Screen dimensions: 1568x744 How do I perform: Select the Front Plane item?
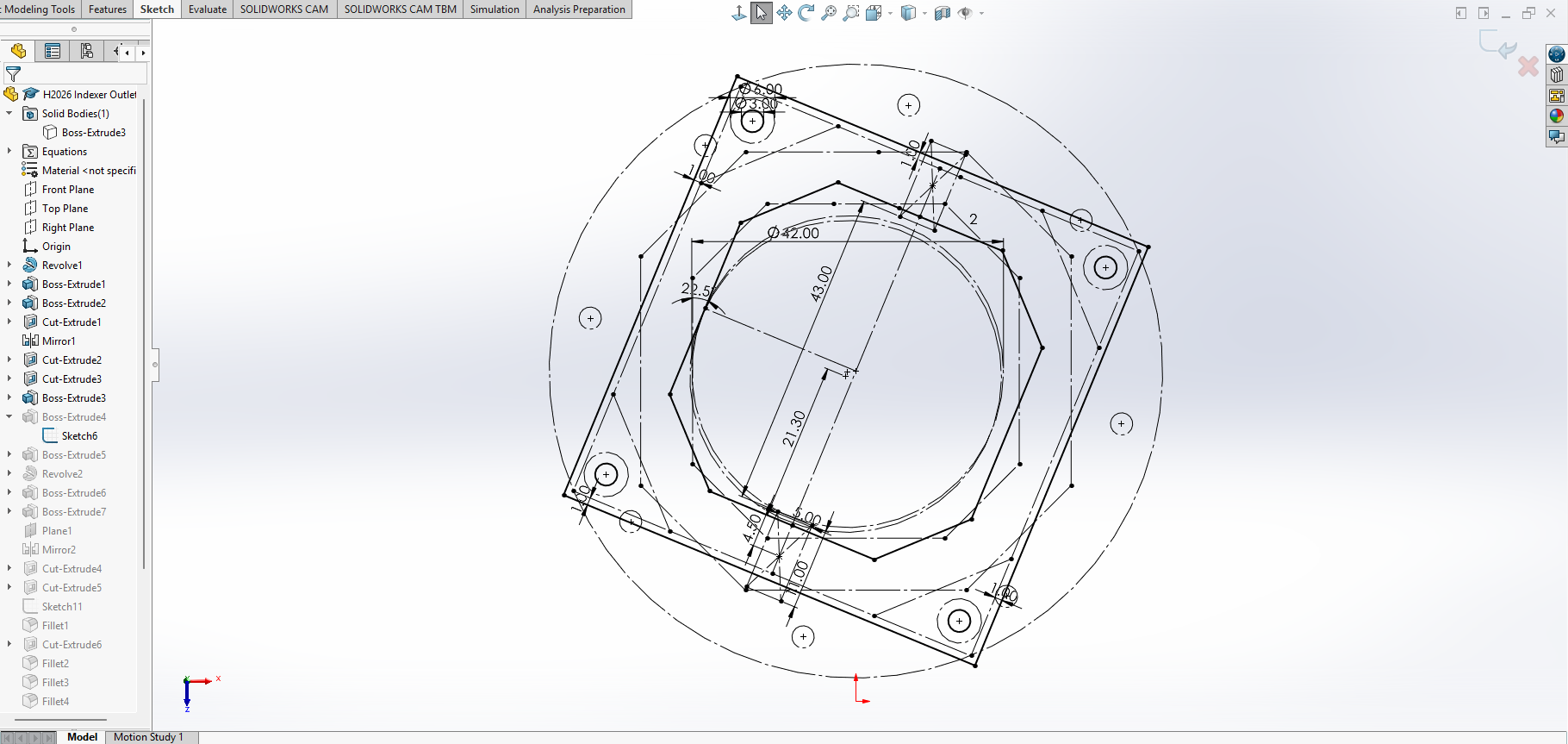click(59, 189)
